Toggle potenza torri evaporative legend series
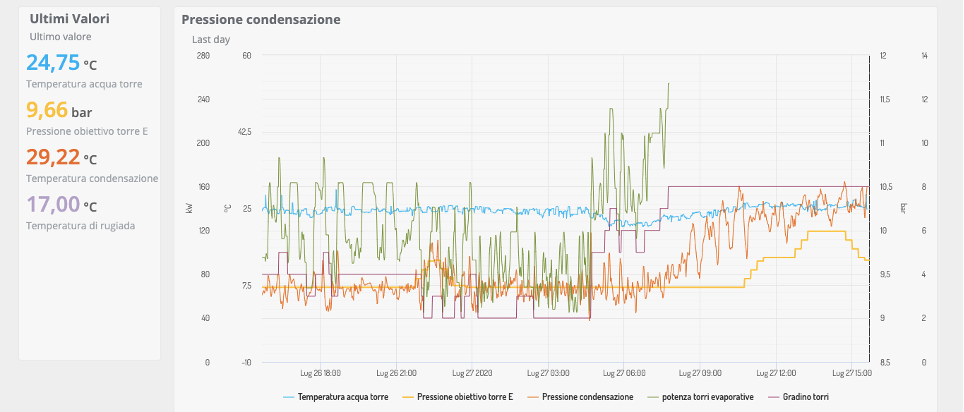This screenshot has width=964, height=412. tap(700, 397)
